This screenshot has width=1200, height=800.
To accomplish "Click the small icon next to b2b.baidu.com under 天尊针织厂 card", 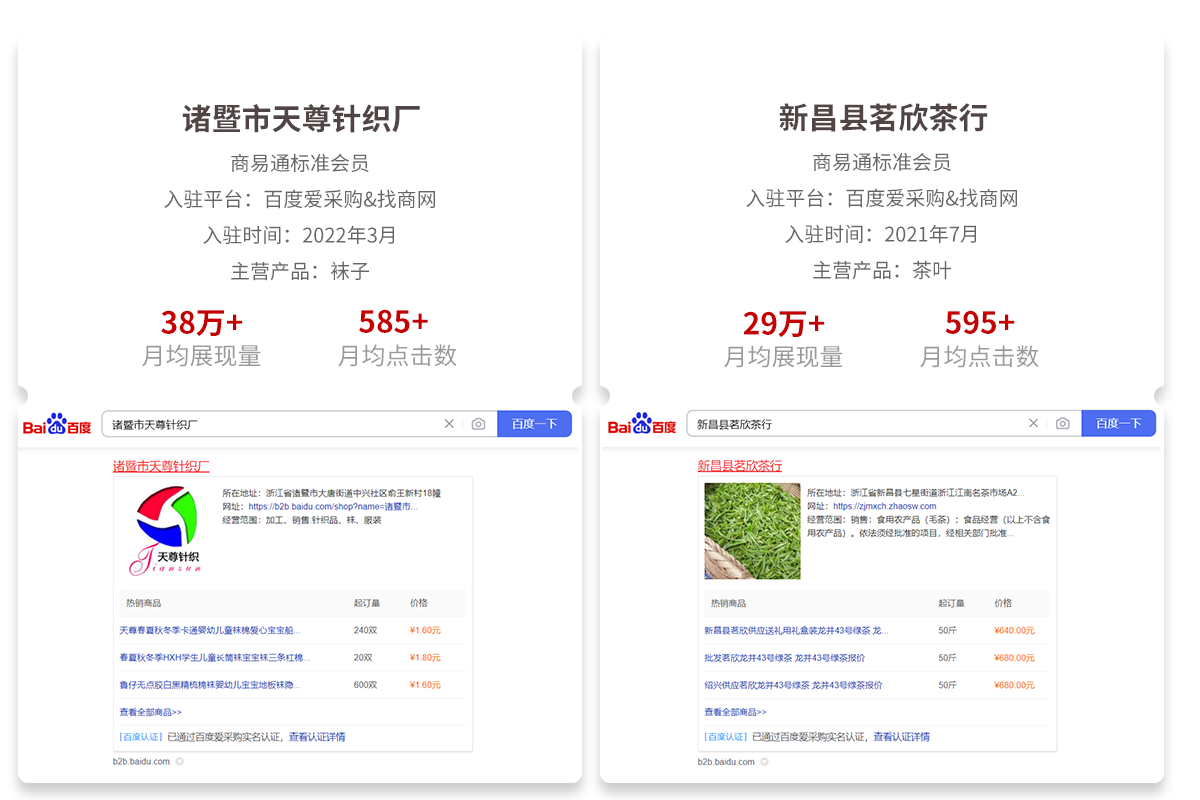I will 179,761.
